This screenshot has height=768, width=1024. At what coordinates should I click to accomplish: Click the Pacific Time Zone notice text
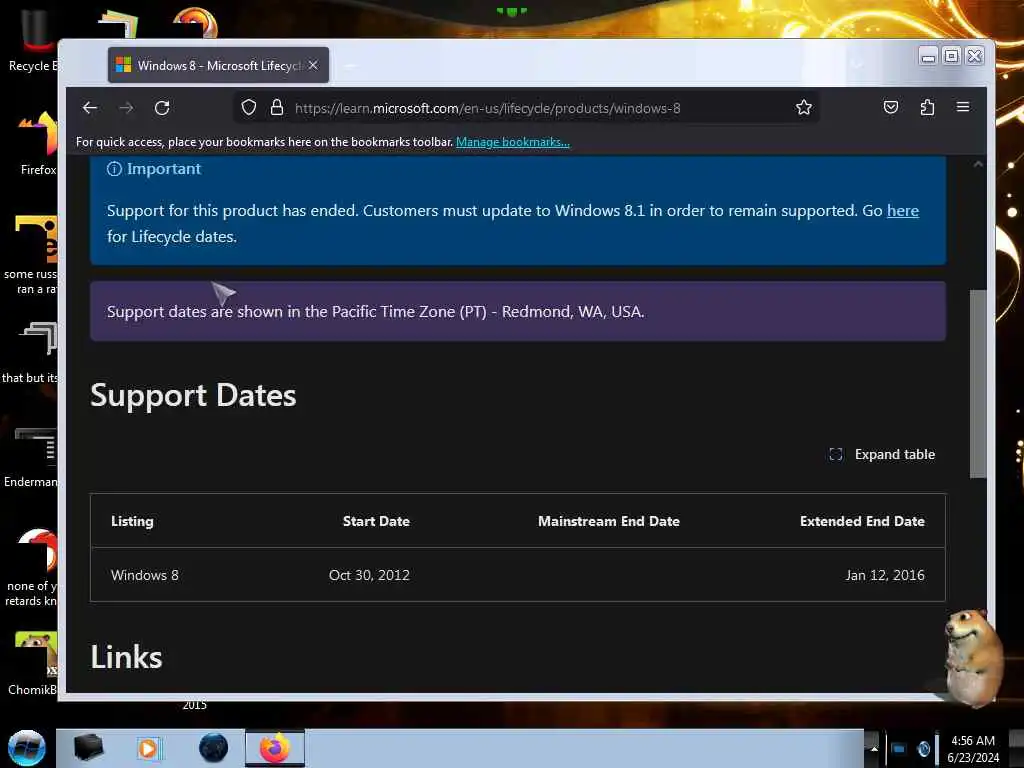click(x=376, y=312)
